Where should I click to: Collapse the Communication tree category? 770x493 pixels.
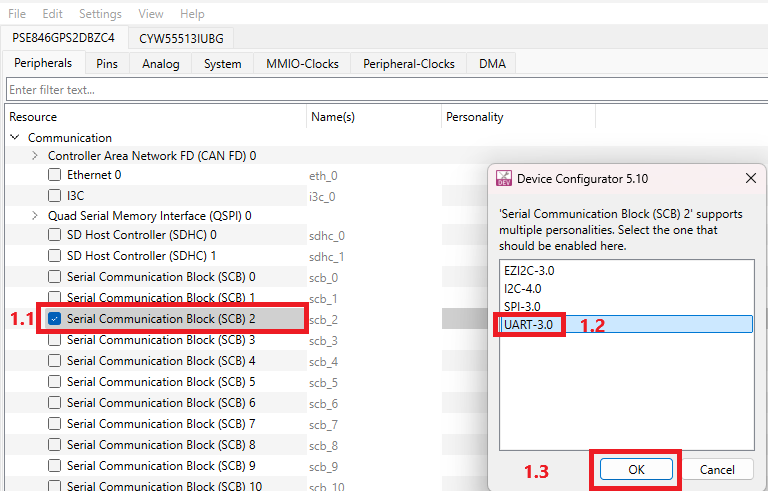[x=15, y=138]
